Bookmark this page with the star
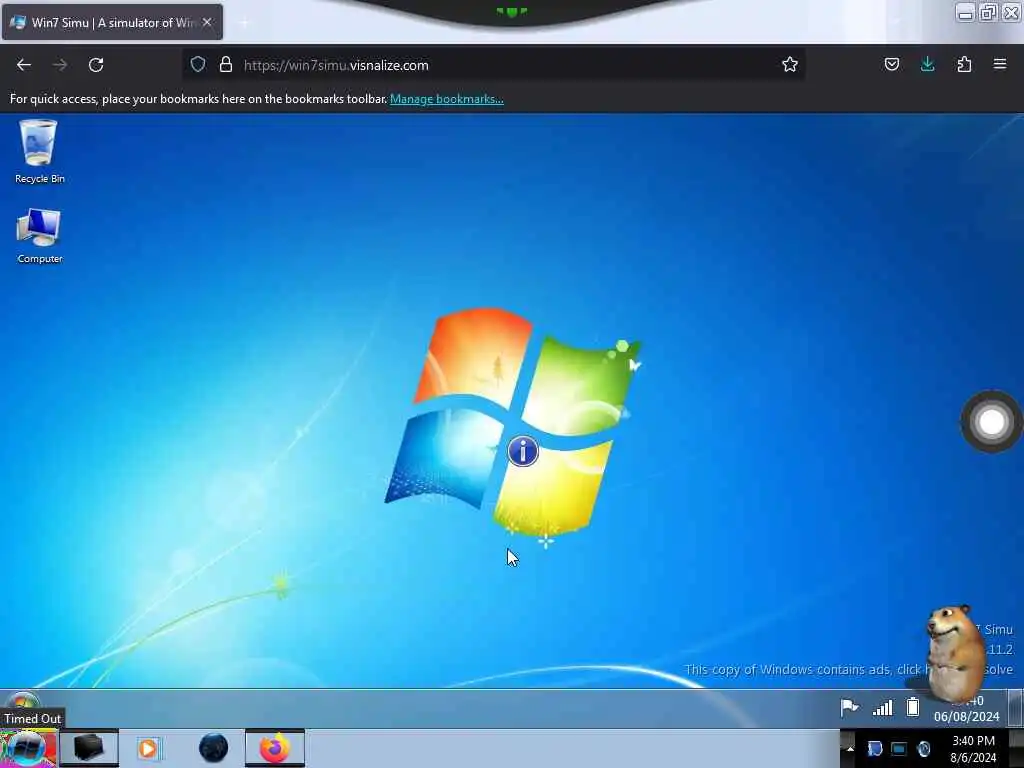Image resolution: width=1024 pixels, height=768 pixels. pyautogui.click(x=790, y=65)
